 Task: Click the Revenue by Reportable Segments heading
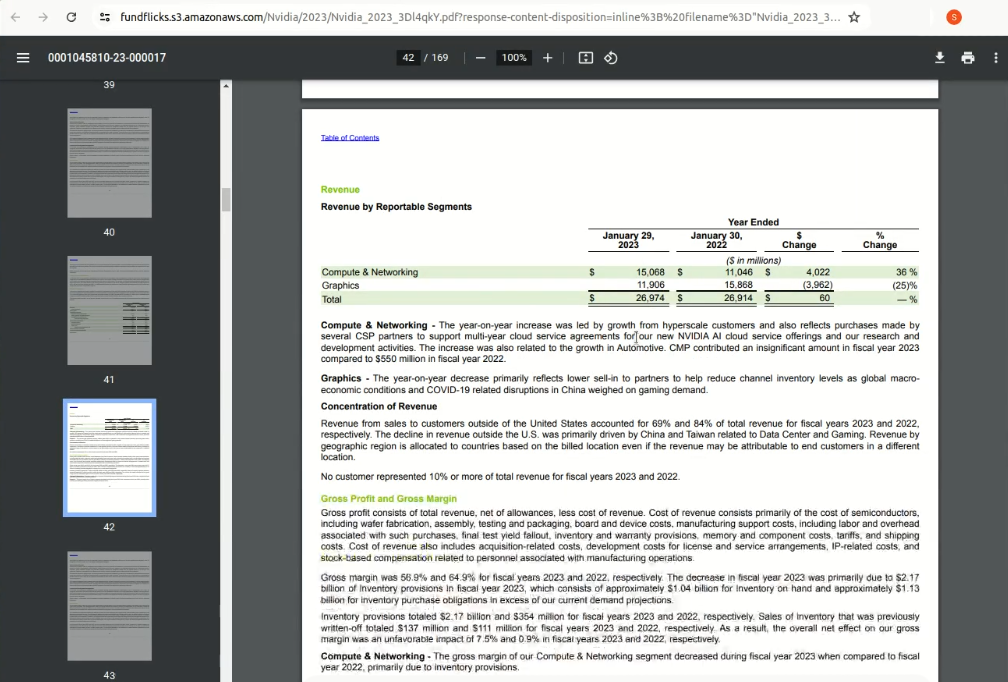point(396,206)
